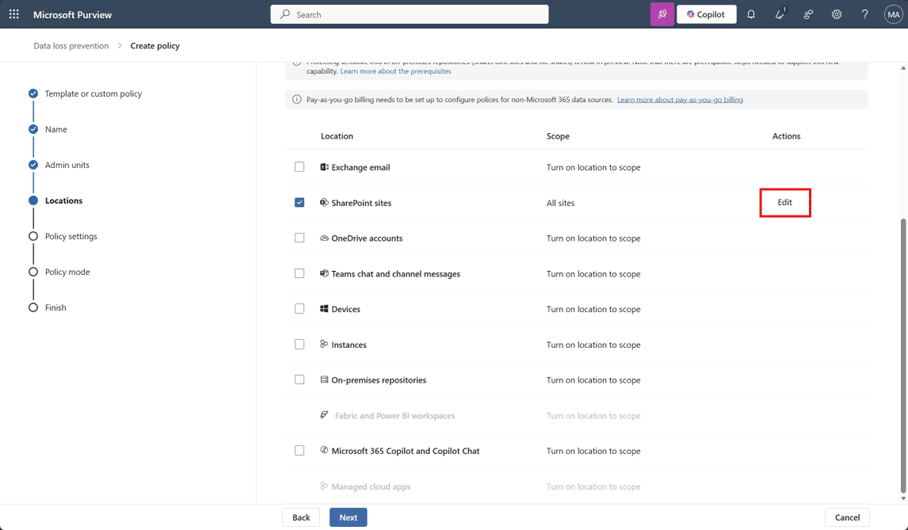The image size is (908, 530).
Task: Tick the OneDrive accounts checkbox
Action: 299,238
